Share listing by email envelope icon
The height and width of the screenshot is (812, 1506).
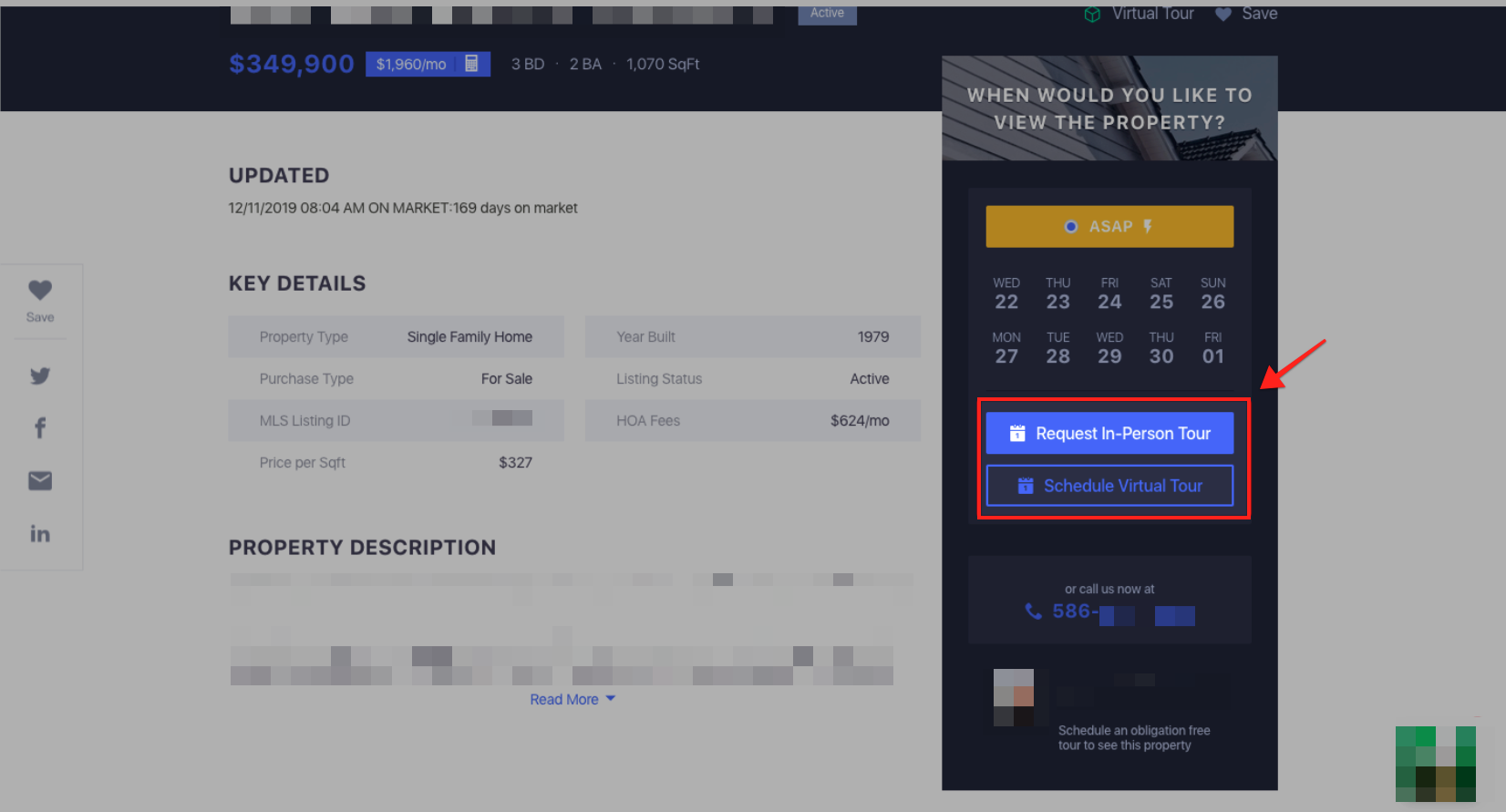40,480
